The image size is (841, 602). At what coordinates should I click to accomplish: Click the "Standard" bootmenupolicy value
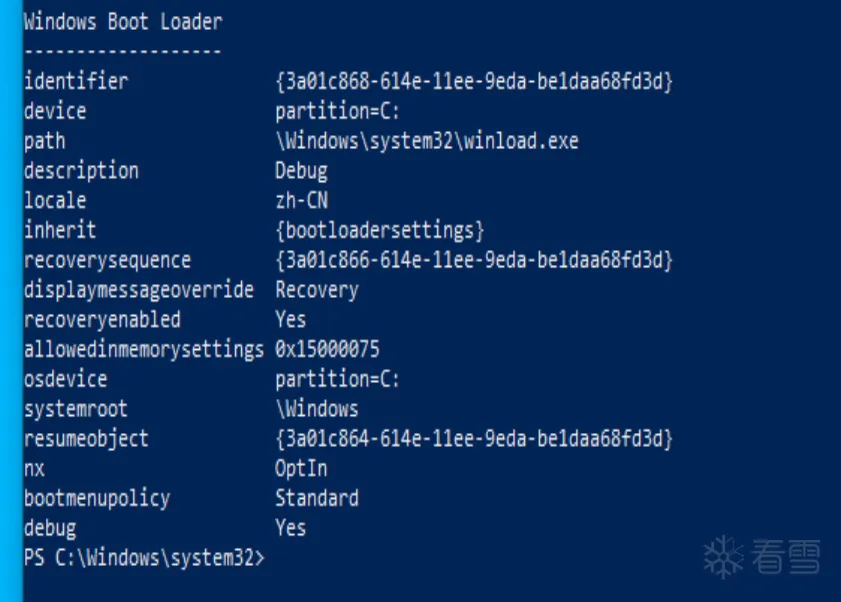pyautogui.click(x=316, y=498)
